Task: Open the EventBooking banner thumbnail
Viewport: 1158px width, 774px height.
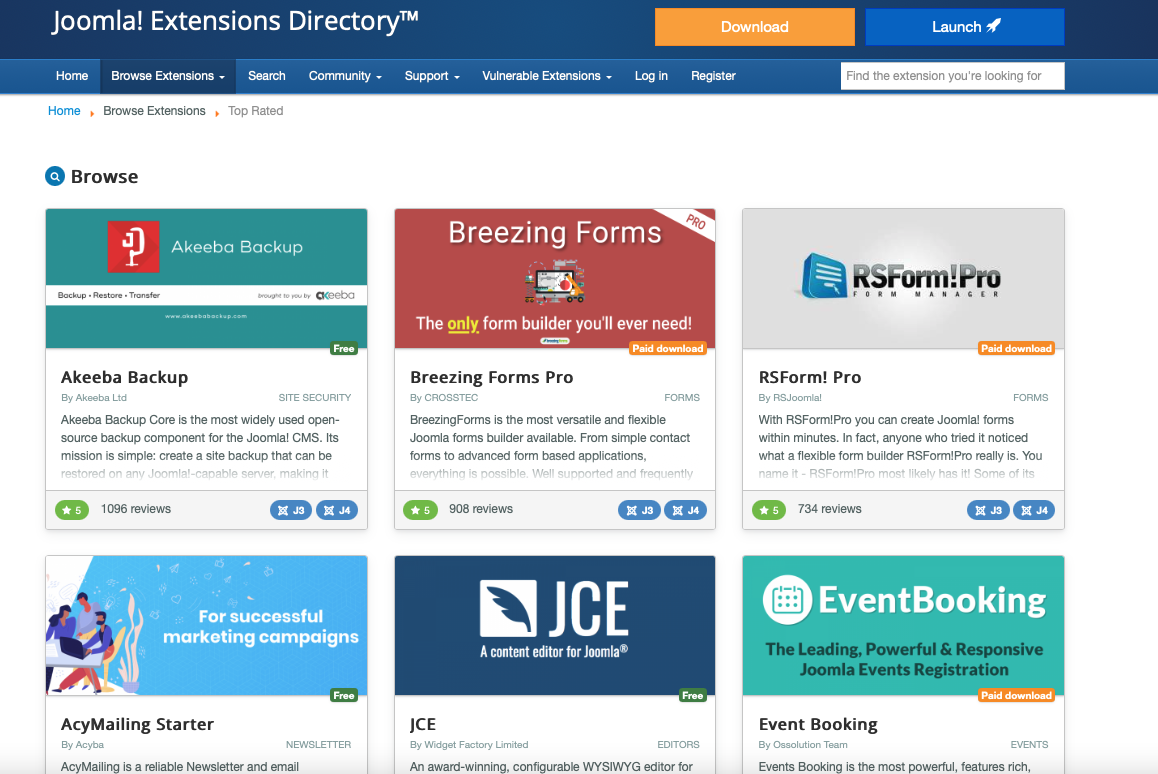Action: pos(903,626)
